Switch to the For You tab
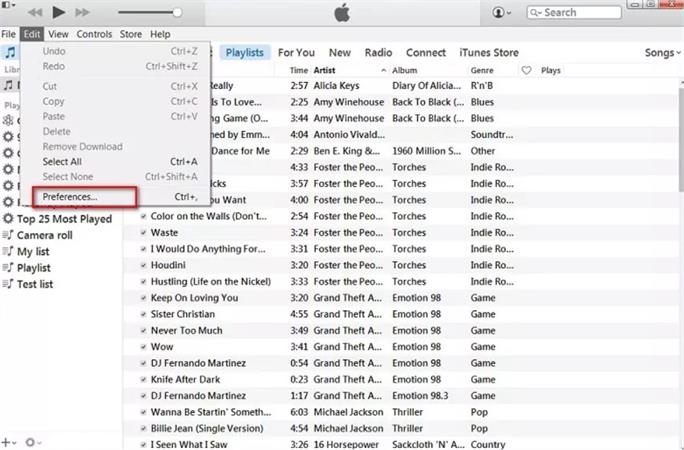Image resolution: width=684 pixels, height=450 pixels. point(296,53)
